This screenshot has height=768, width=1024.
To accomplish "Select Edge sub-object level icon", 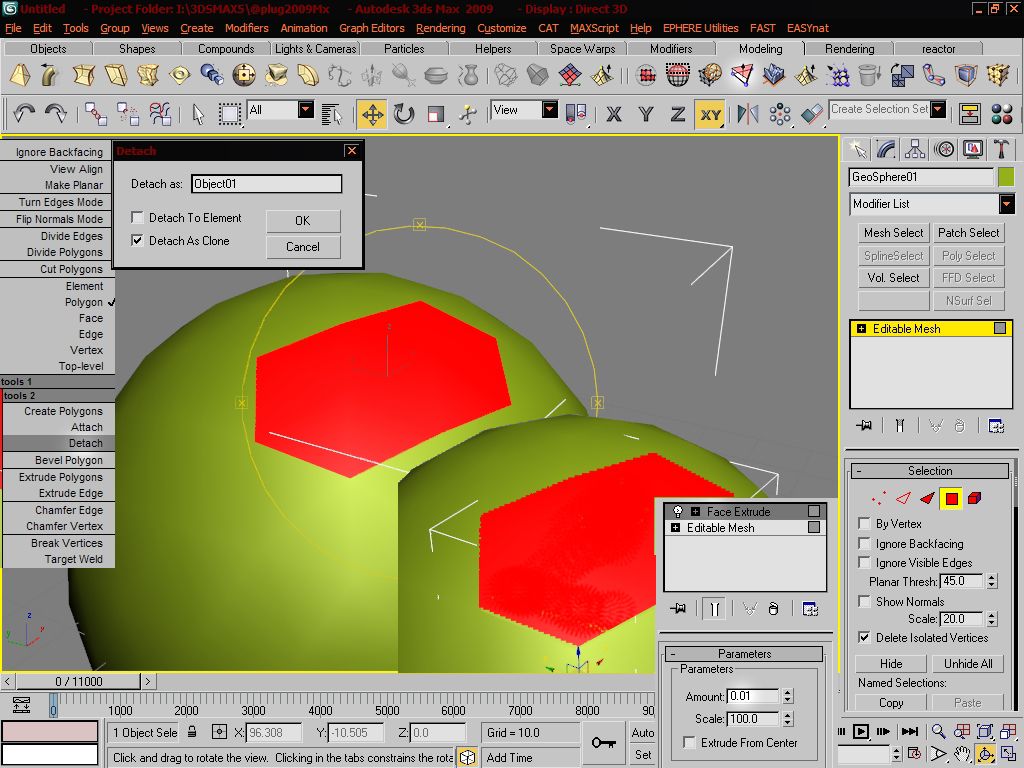I will 903,498.
